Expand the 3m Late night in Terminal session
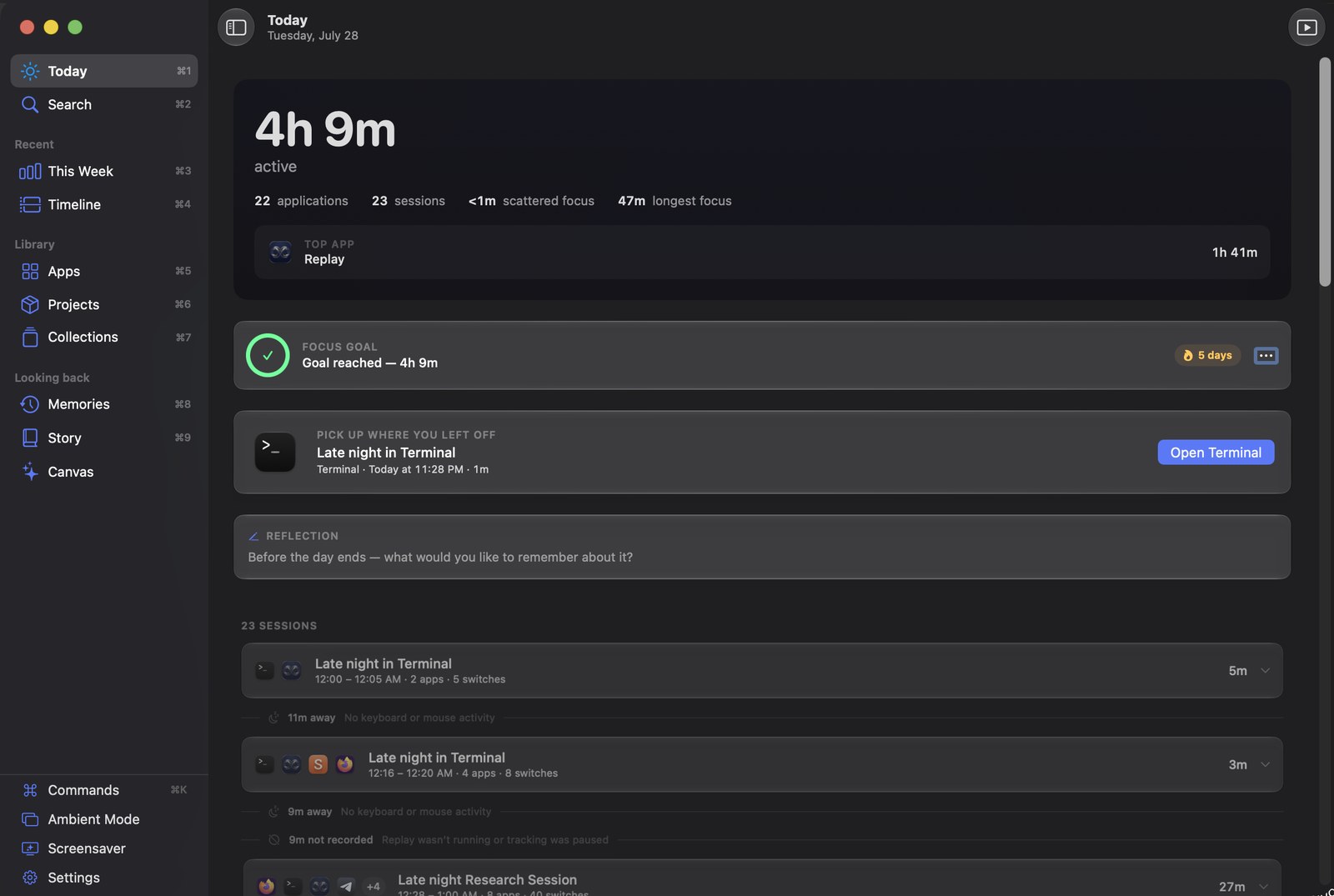Viewport: 1334px width, 896px height. click(1265, 764)
